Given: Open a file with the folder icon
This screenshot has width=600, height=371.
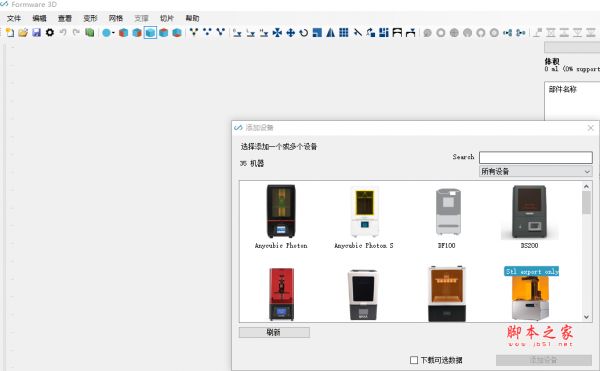Looking at the screenshot, I should (x=23, y=33).
